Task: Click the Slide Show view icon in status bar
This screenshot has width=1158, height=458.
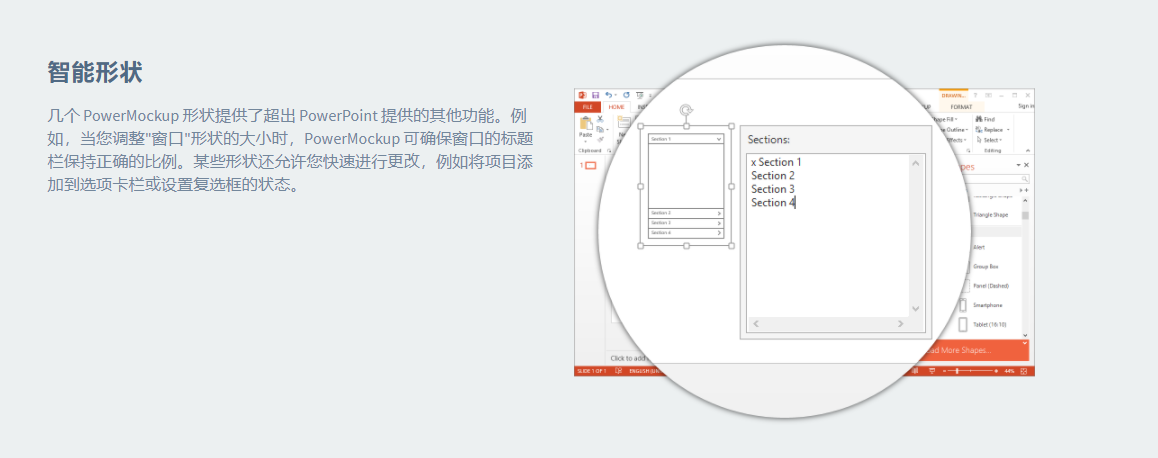Action: 932,371
